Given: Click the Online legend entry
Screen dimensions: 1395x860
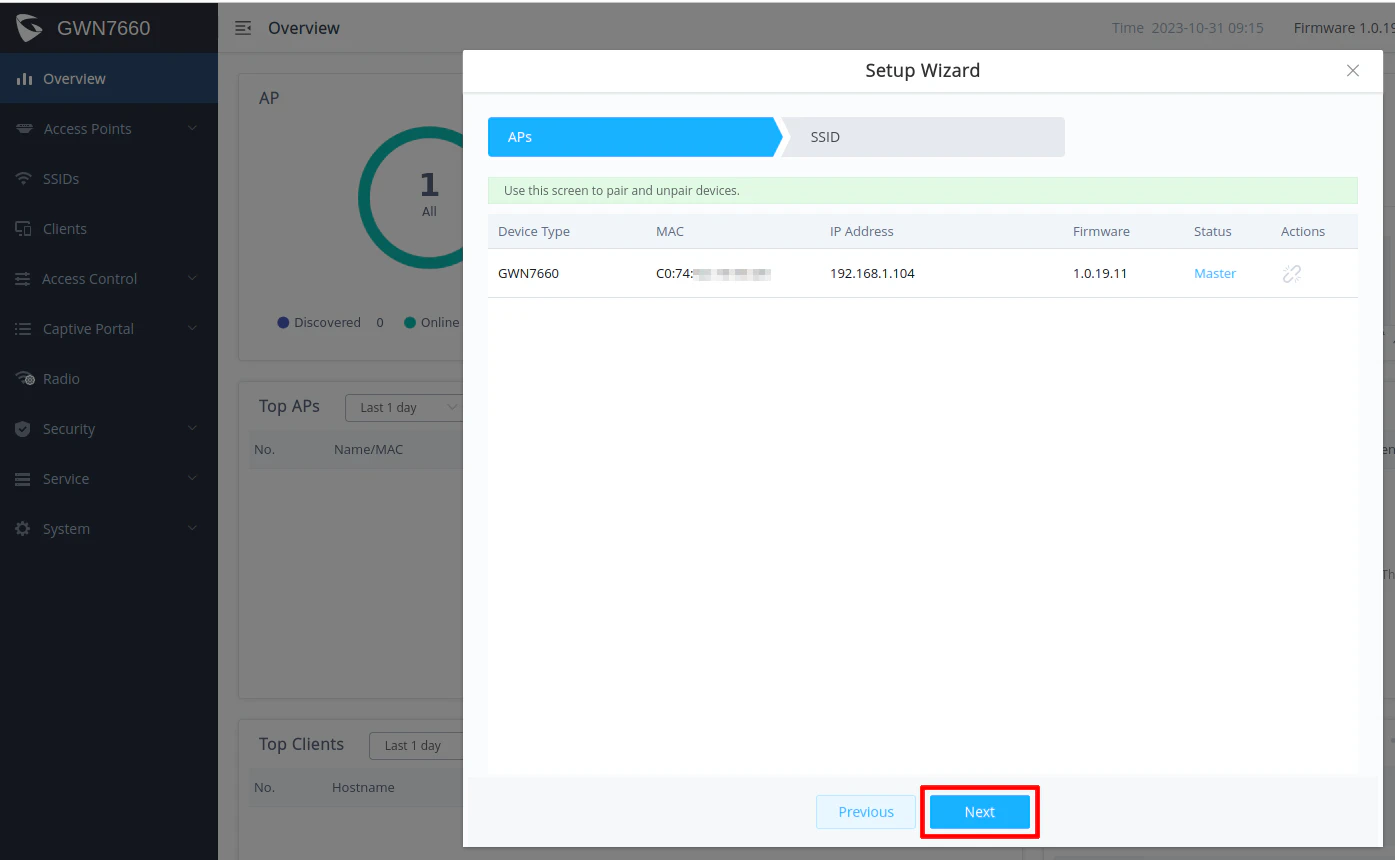Looking at the screenshot, I should 432,322.
